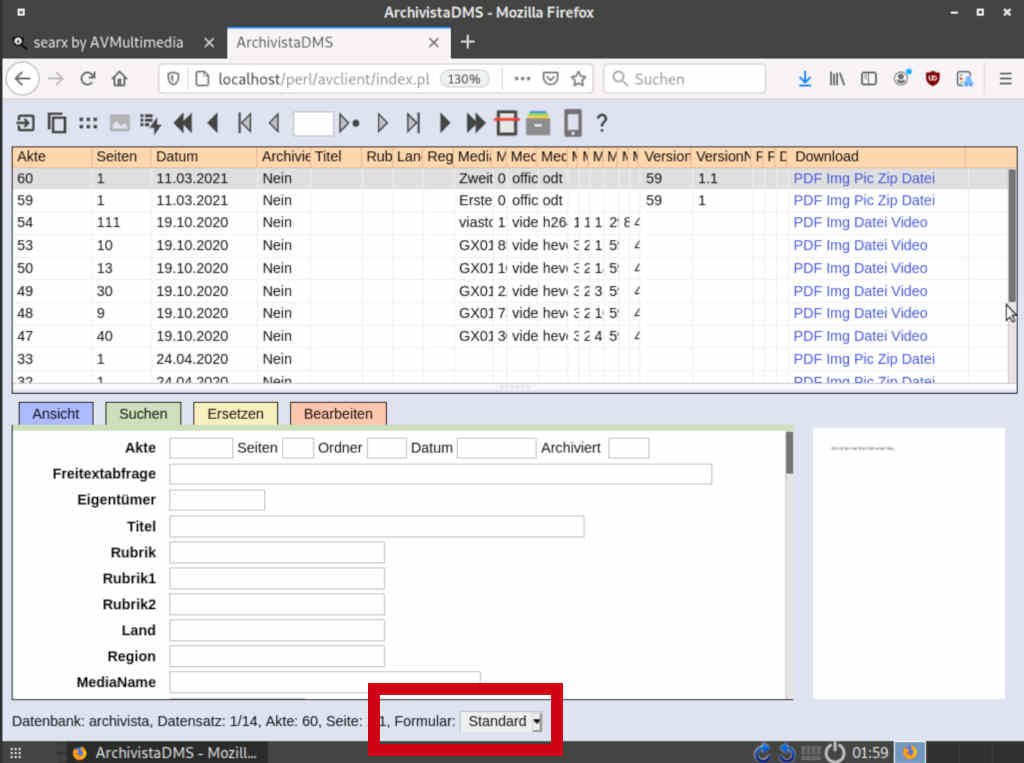1024x763 pixels.
Task: Switch to the Bearbeiten tab
Action: click(x=338, y=414)
